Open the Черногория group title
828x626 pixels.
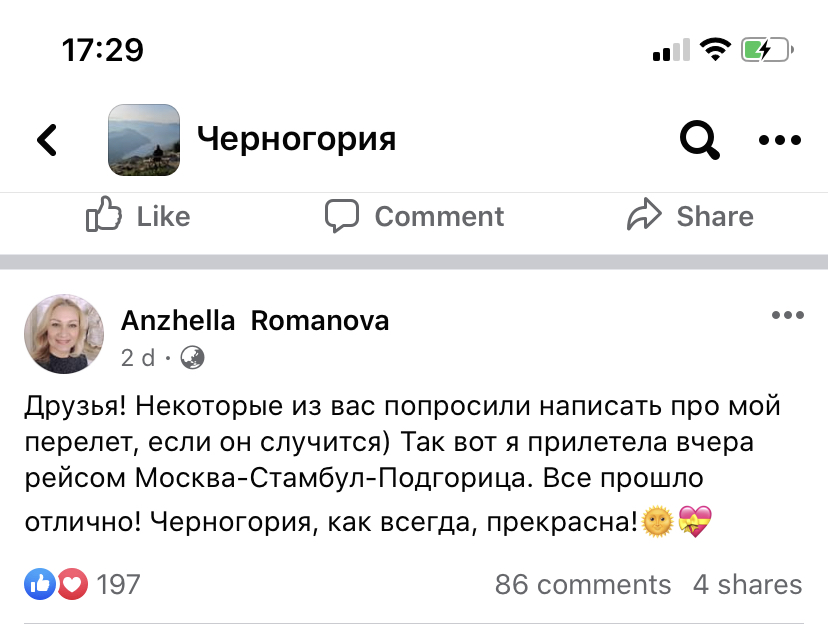point(296,139)
